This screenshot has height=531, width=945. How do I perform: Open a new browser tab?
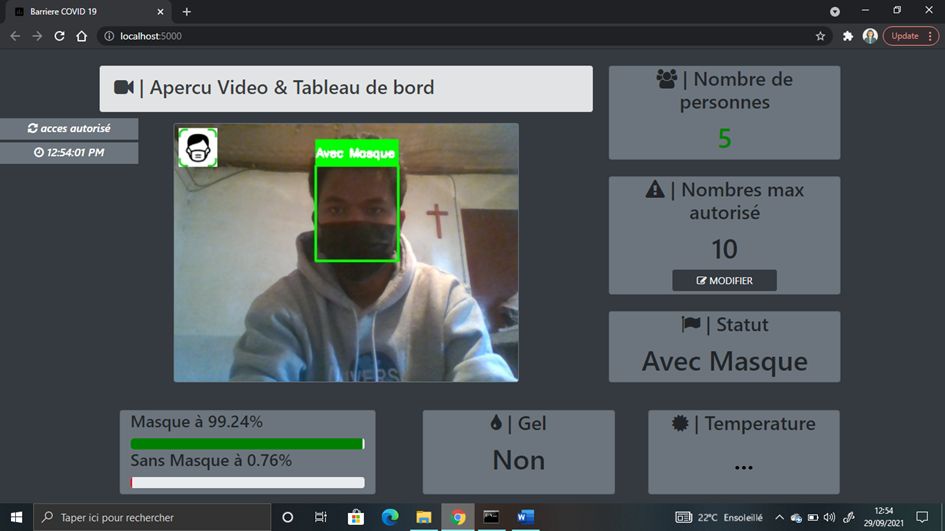pos(187,11)
